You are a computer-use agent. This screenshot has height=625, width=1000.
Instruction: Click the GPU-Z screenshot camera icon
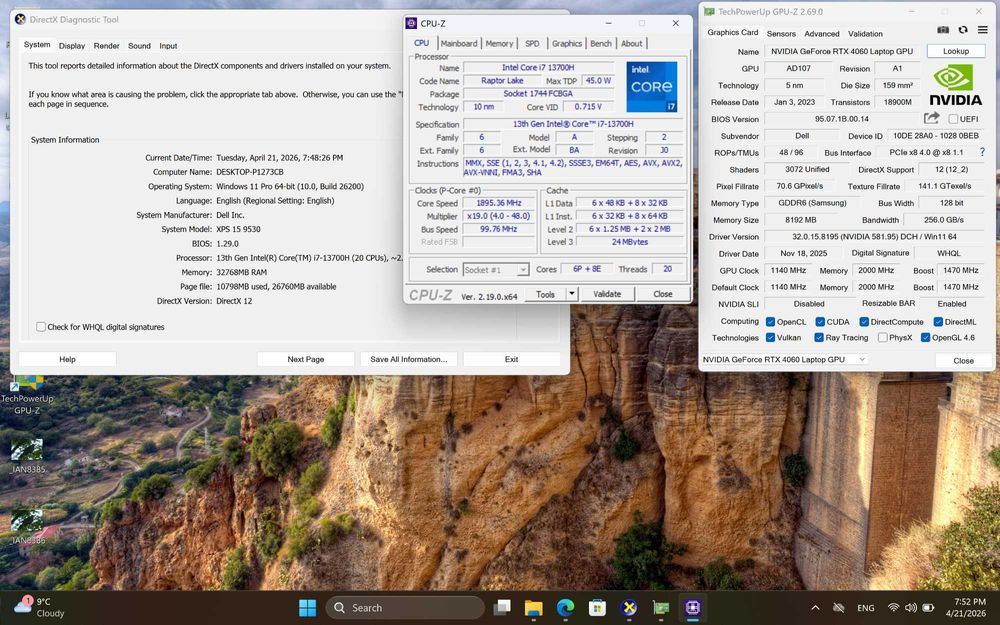point(943,30)
